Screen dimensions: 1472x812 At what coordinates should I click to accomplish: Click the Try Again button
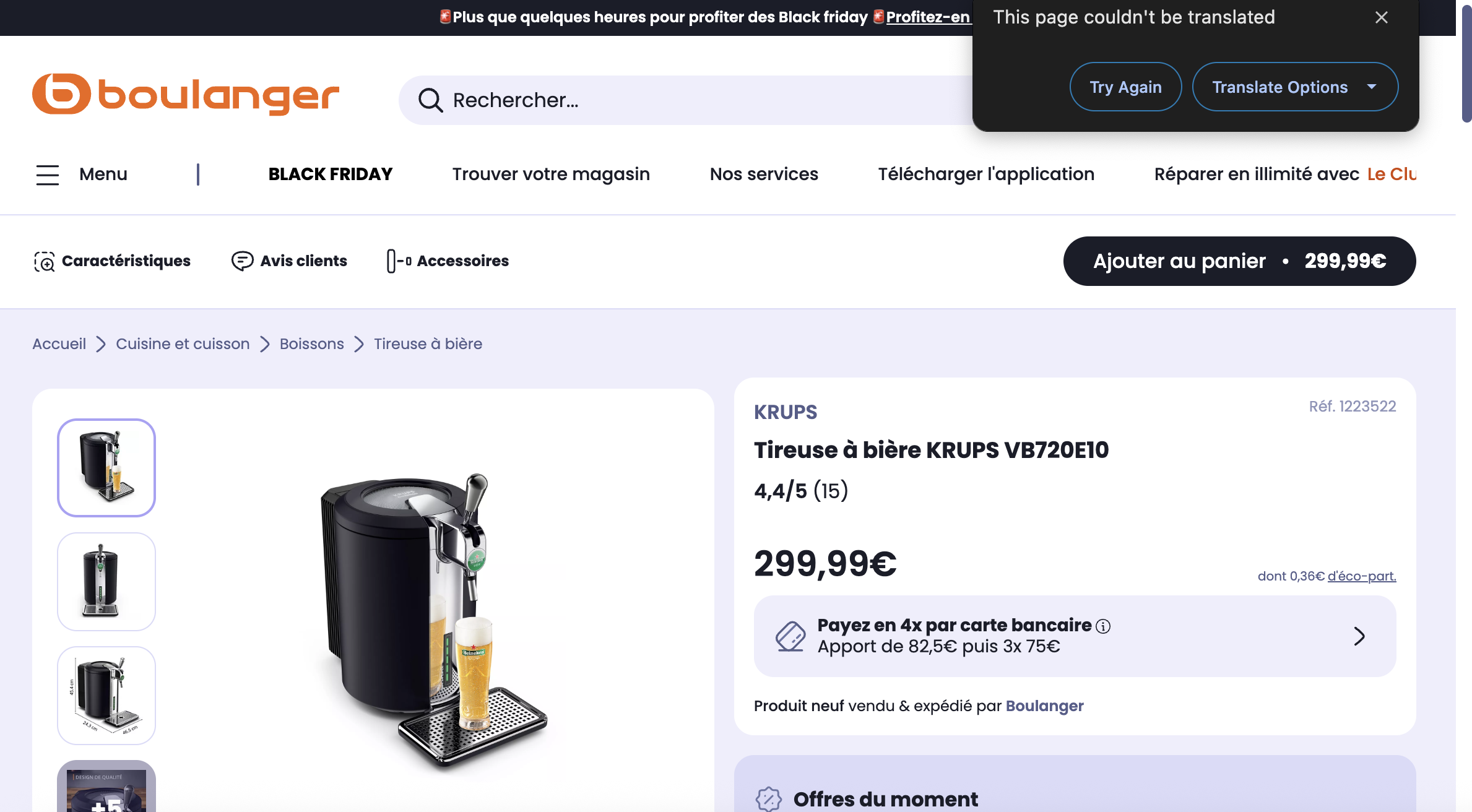pos(1125,87)
